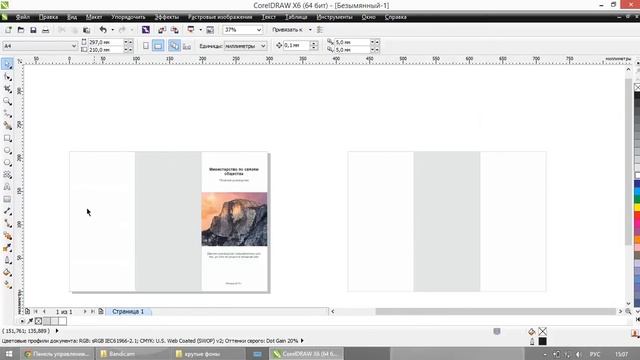This screenshot has height=360, width=640.
Task: Expand the cursor coordinates status arrow
Action: point(57,331)
